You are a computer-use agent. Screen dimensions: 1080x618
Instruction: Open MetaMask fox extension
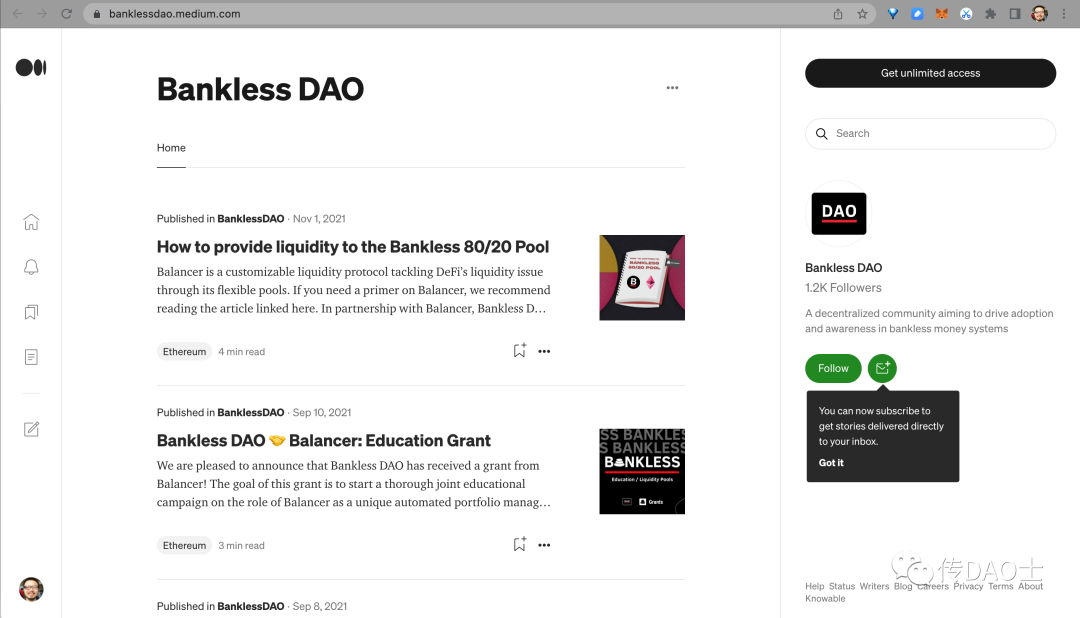point(942,14)
